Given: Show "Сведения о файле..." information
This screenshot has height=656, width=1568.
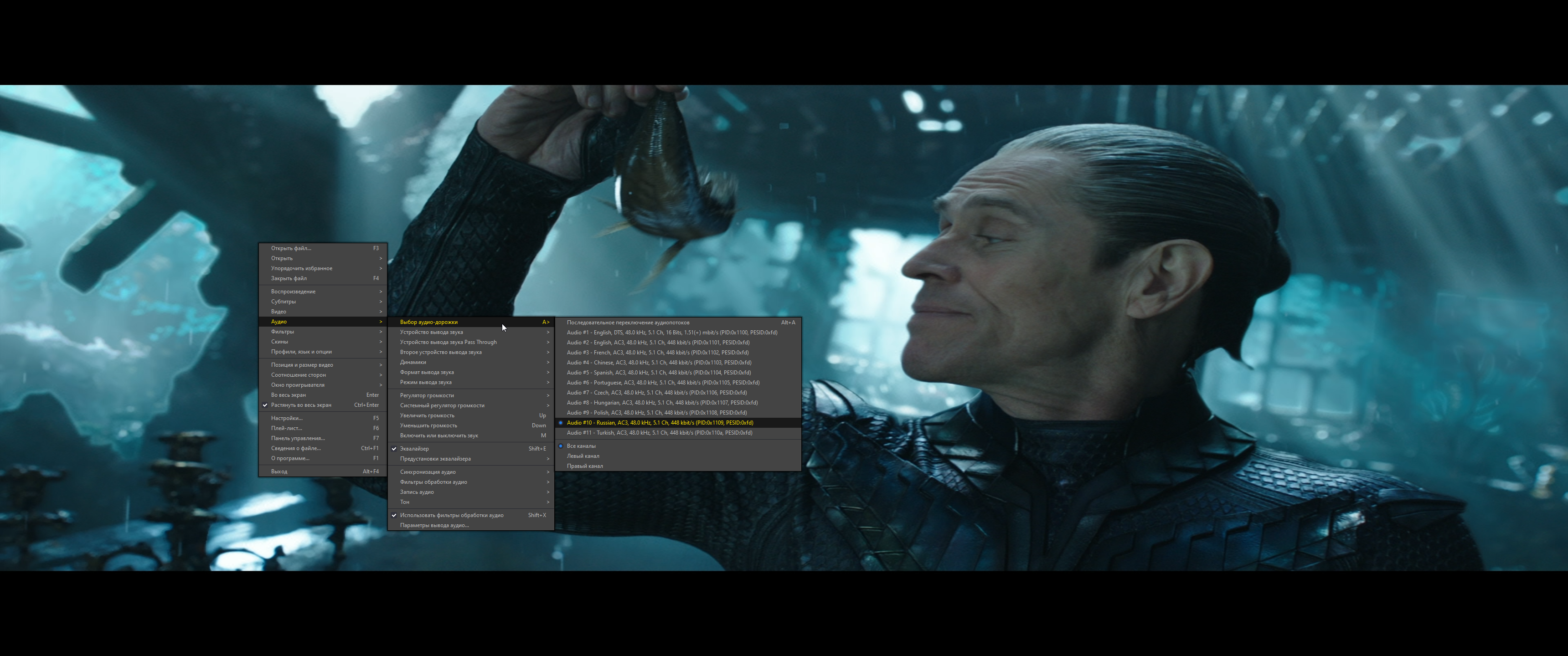Looking at the screenshot, I should coord(295,448).
